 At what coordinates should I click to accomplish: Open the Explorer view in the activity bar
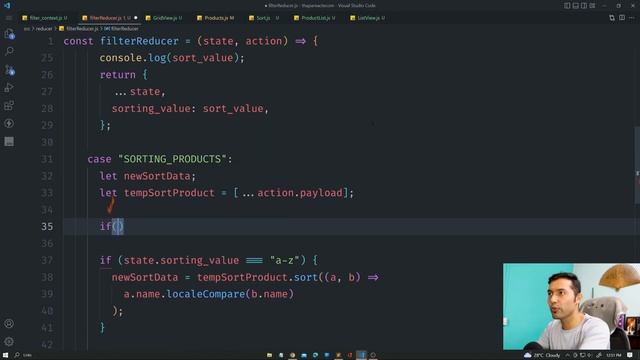pyautogui.click(x=9, y=34)
